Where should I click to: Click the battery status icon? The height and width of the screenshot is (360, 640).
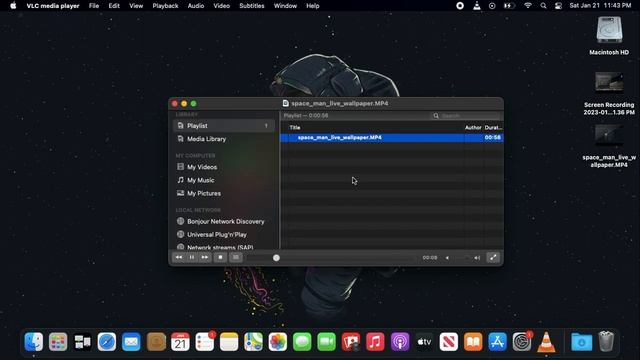(509, 6)
